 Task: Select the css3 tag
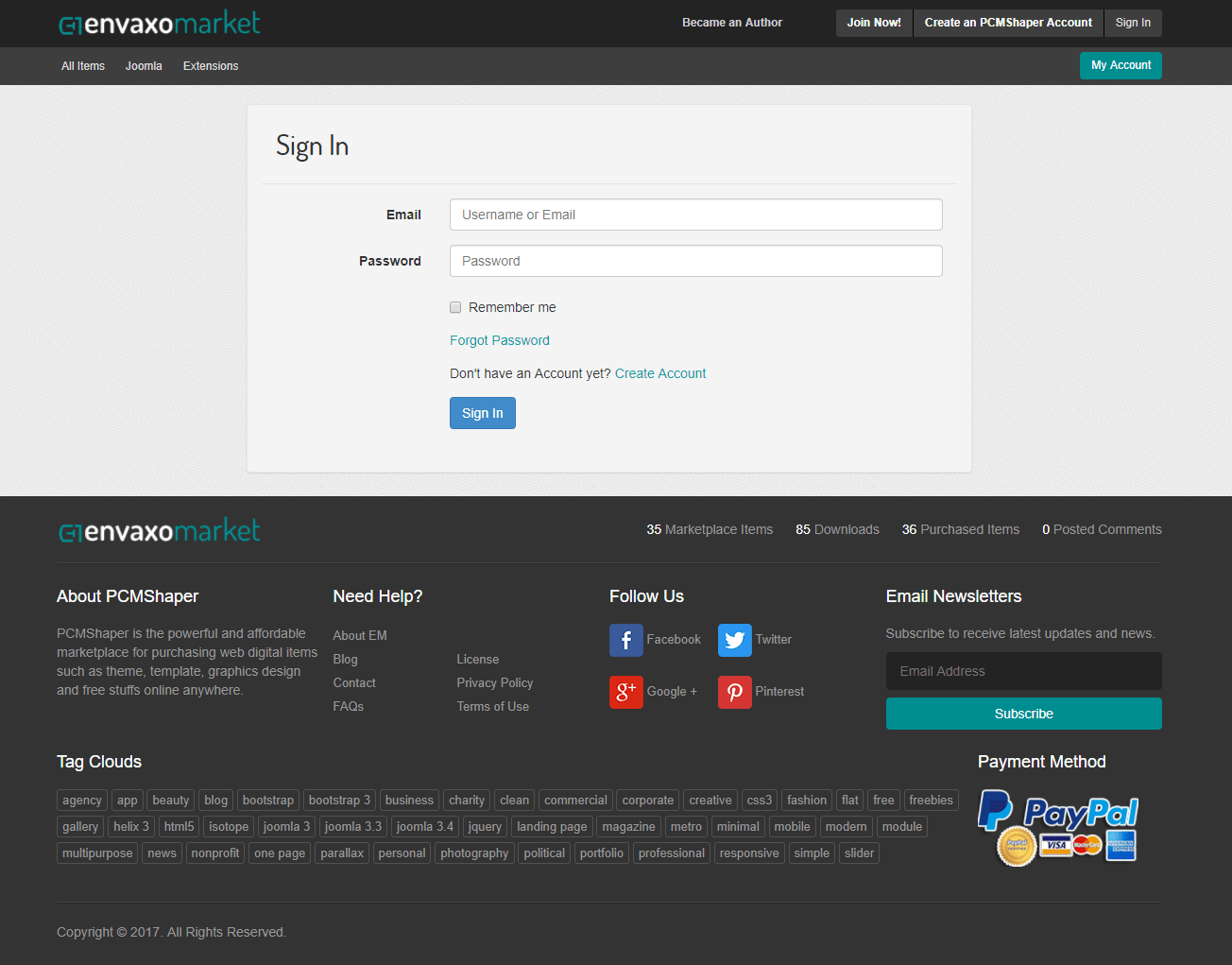coord(760,801)
